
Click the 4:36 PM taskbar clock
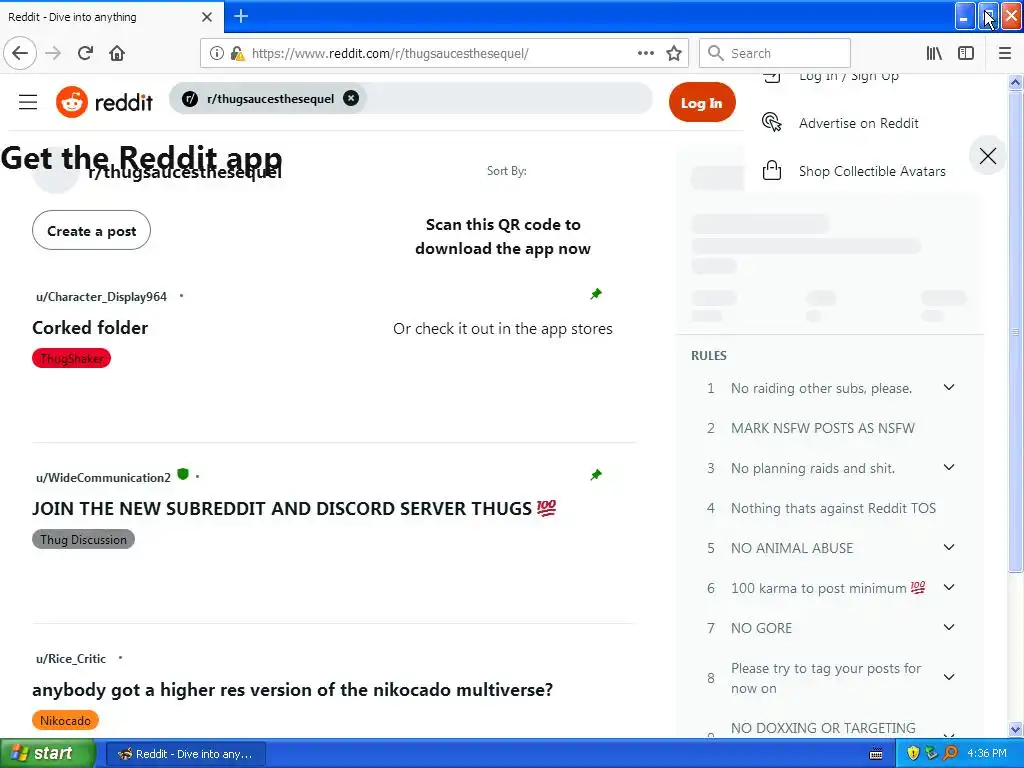click(987, 753)
